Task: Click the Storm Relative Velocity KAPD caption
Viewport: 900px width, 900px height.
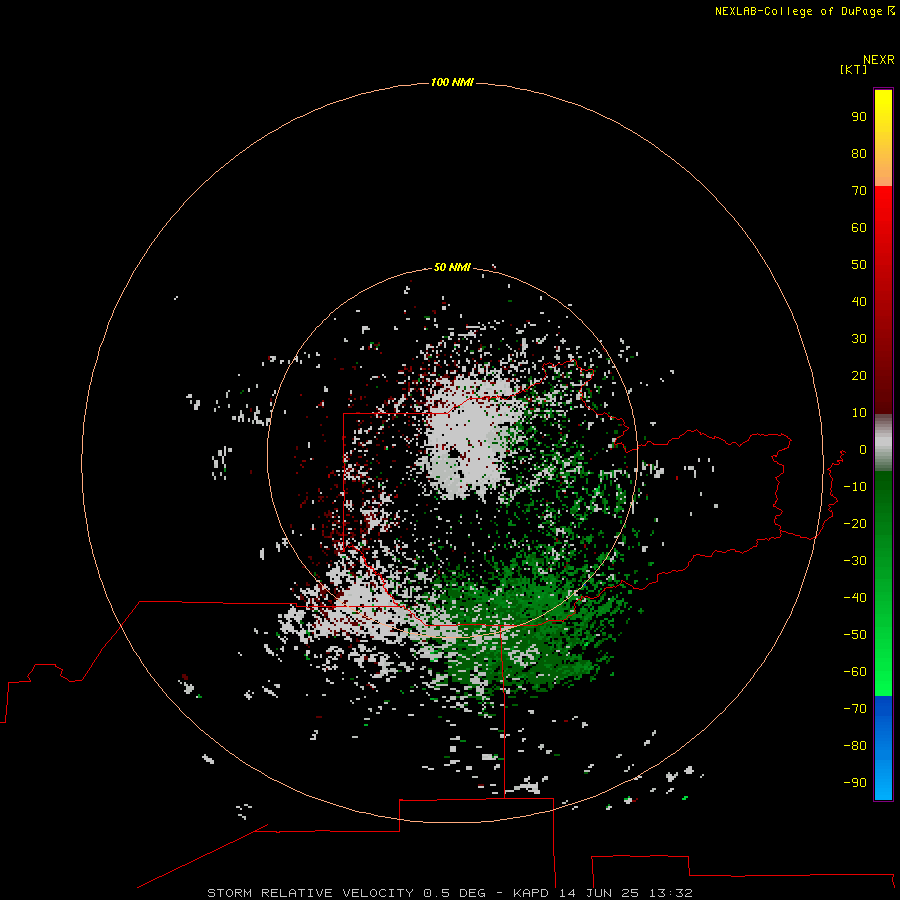Action: [449, 893]
